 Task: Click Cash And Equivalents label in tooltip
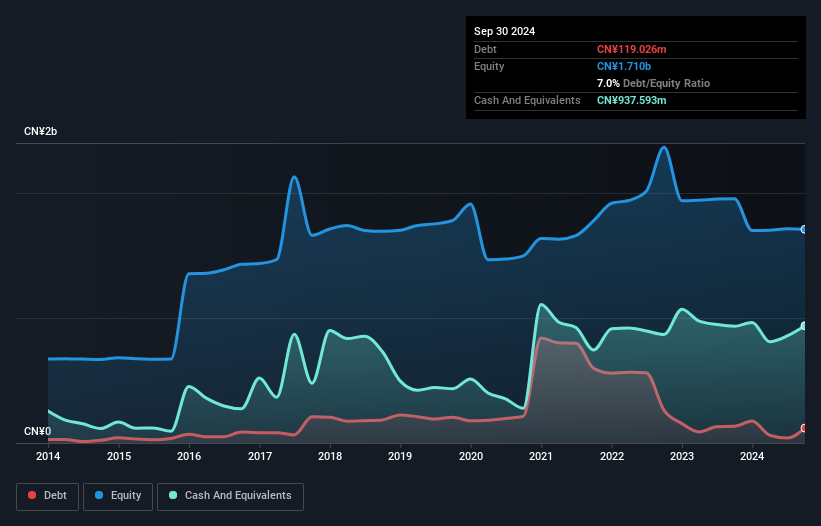527,100
